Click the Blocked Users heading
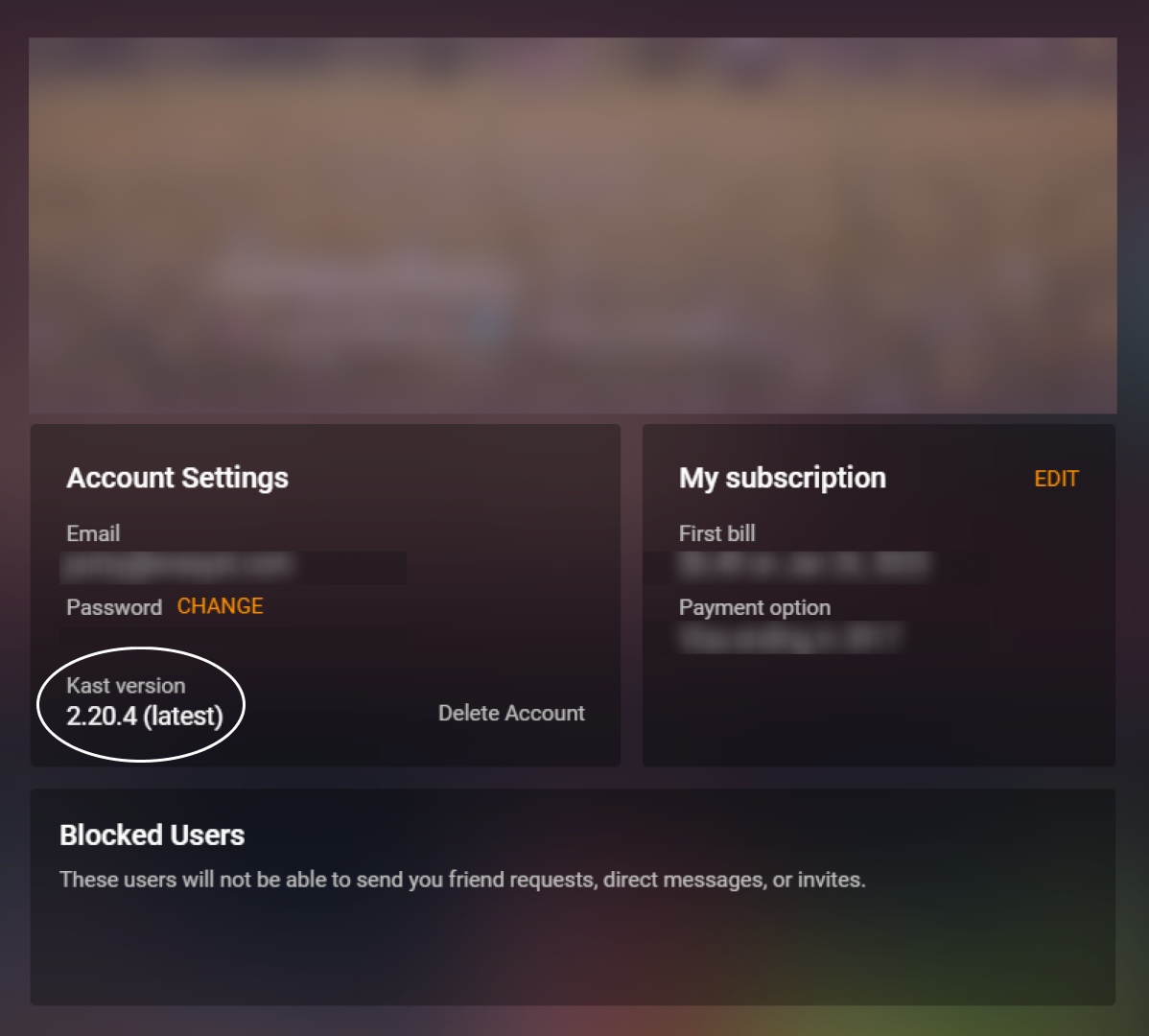This screenshot has height=1036, width=1149. point(152,835)
